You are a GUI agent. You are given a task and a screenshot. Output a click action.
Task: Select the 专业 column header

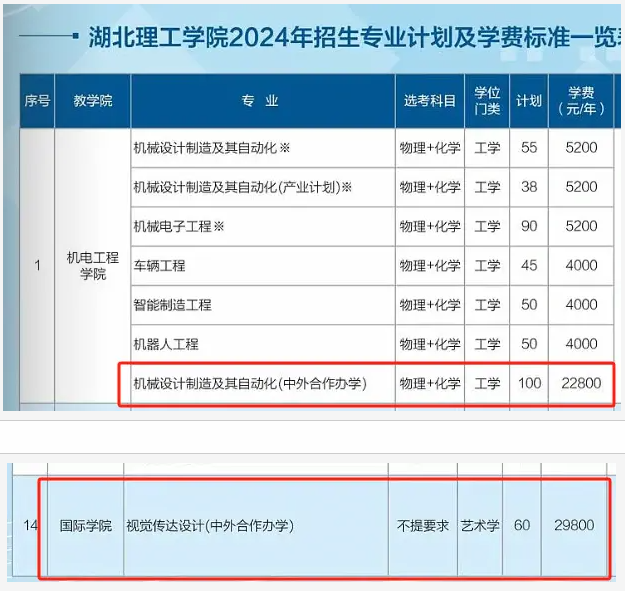(x=261, y=101)
